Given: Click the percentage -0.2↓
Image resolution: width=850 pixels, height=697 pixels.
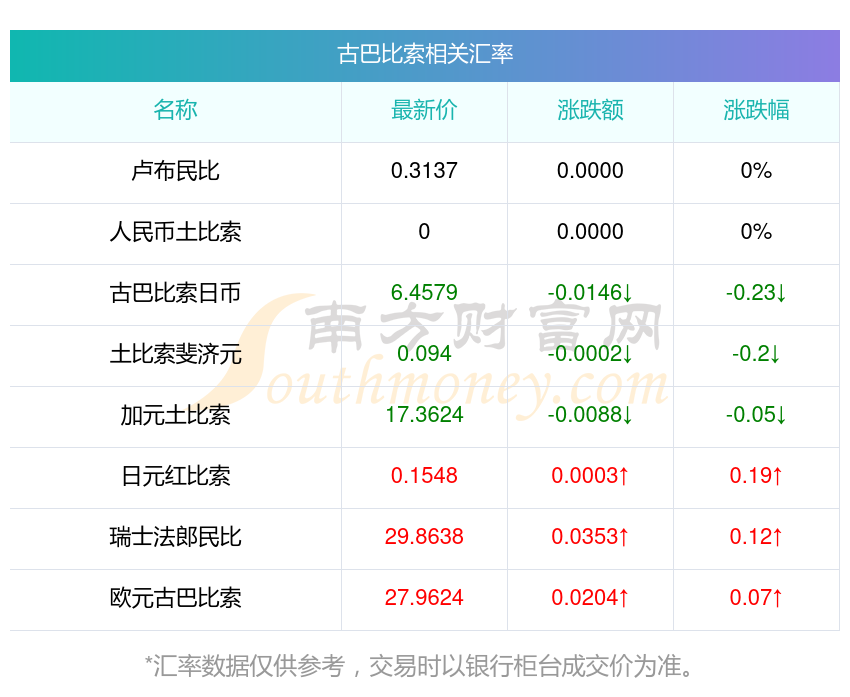Looking at the screenshot, I should click(x=756, y=354).
